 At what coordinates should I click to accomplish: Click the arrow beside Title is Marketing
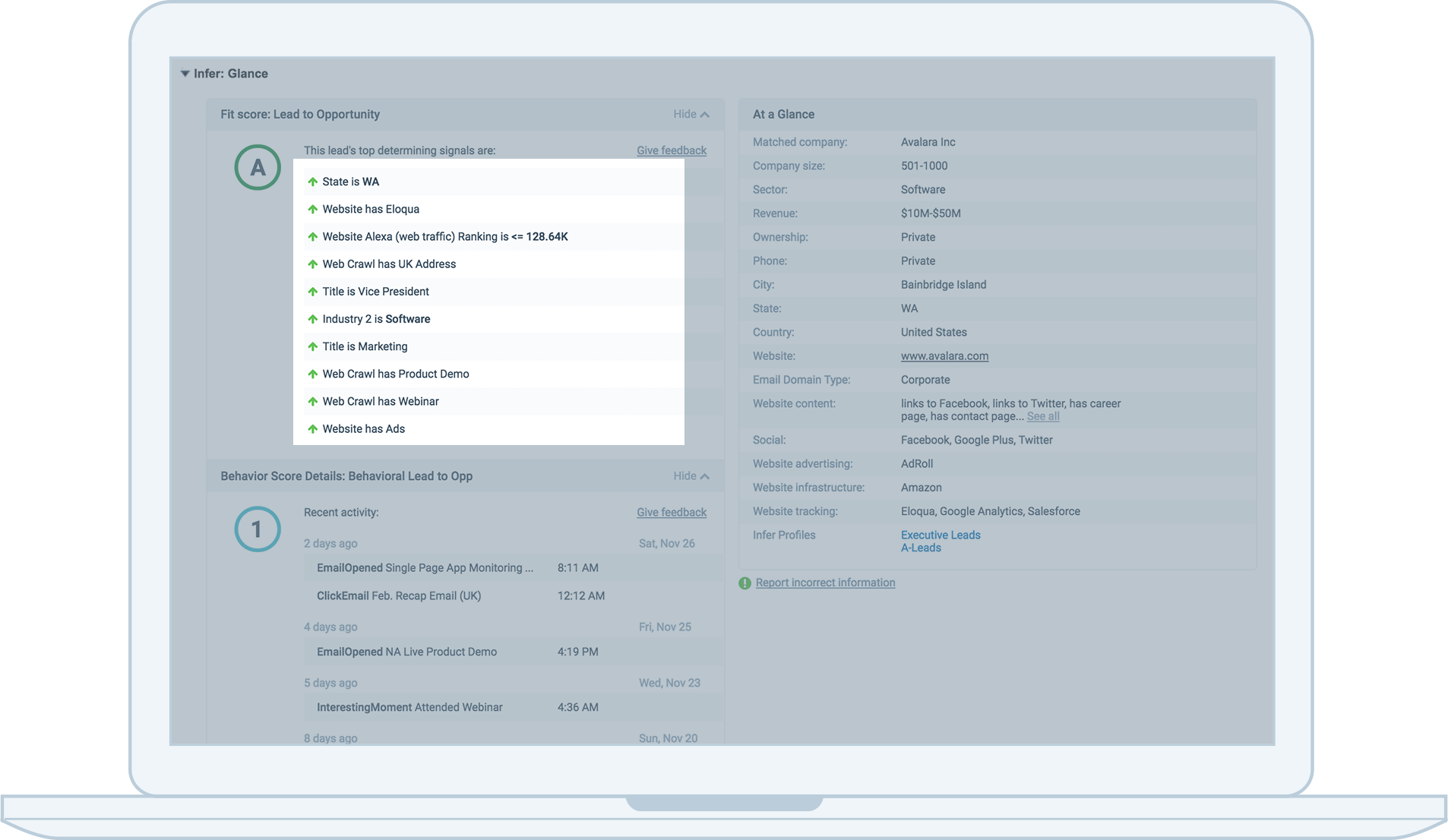coord(312,346)
